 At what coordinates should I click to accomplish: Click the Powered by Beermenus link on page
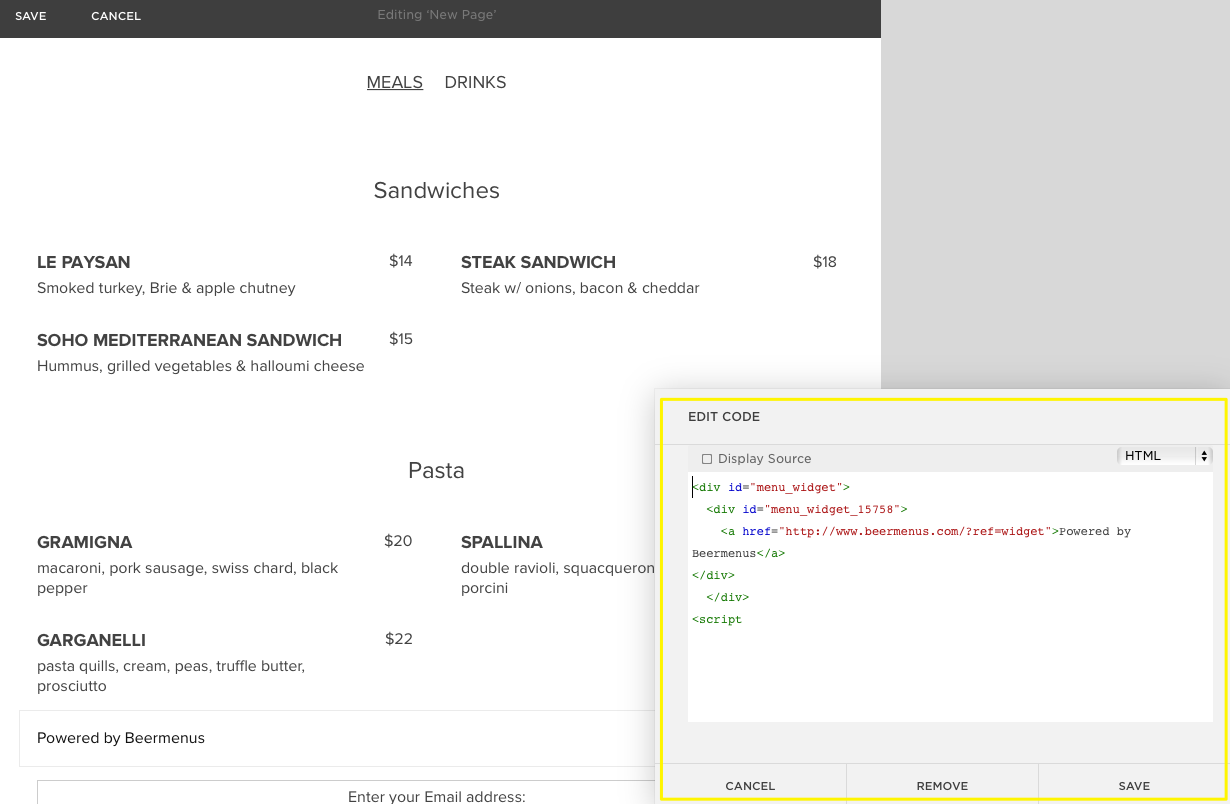(x=121, y=738)
